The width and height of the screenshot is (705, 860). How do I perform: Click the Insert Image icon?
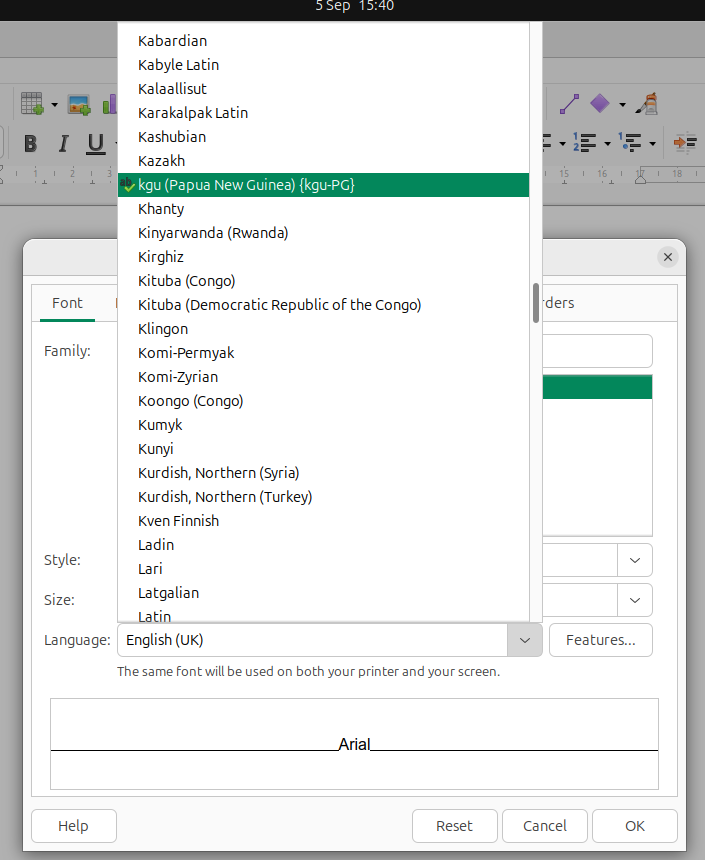78,104
